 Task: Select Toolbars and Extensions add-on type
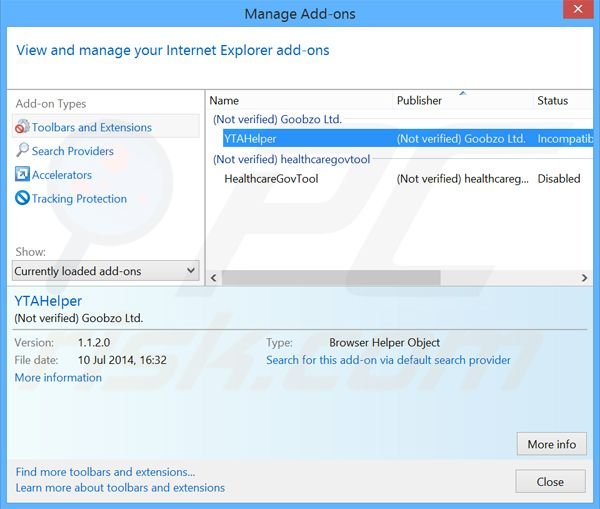coord(106,127)
